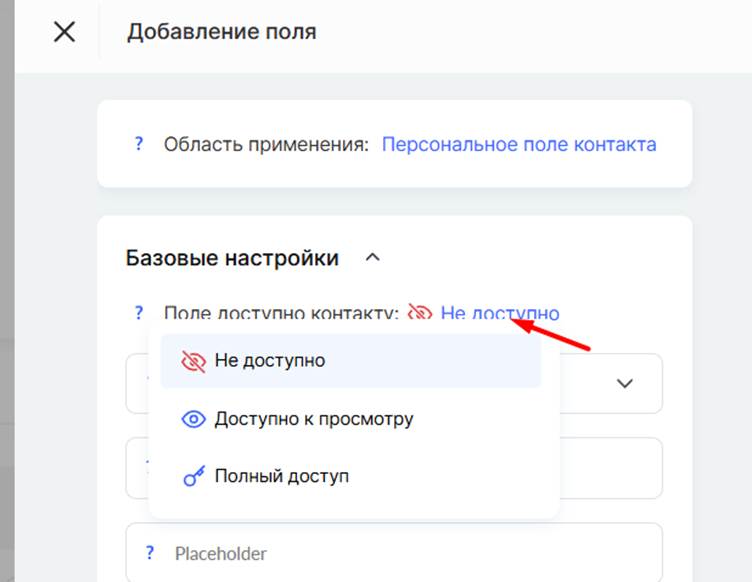Close the Добавление поля panel
Screen dimensions: 752x582
64,32
